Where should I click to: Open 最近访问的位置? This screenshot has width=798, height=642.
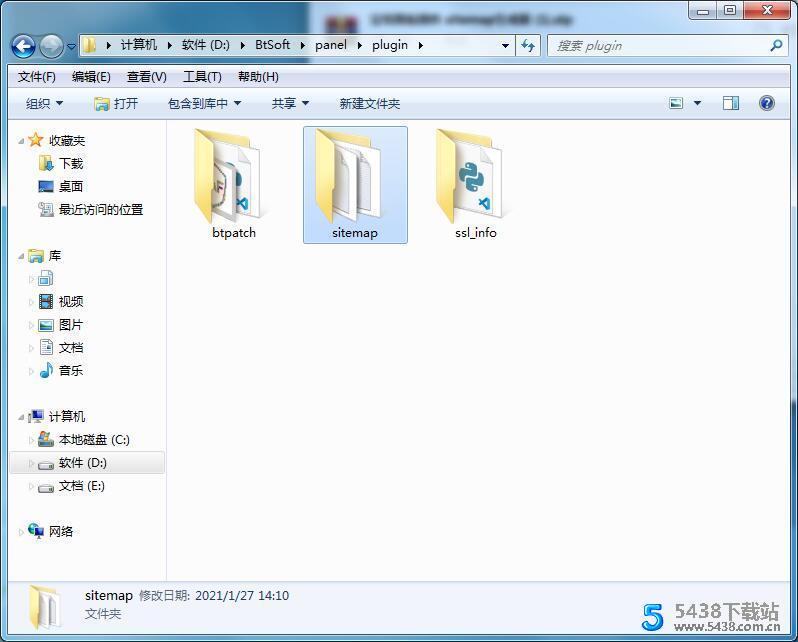coord(101,209)
